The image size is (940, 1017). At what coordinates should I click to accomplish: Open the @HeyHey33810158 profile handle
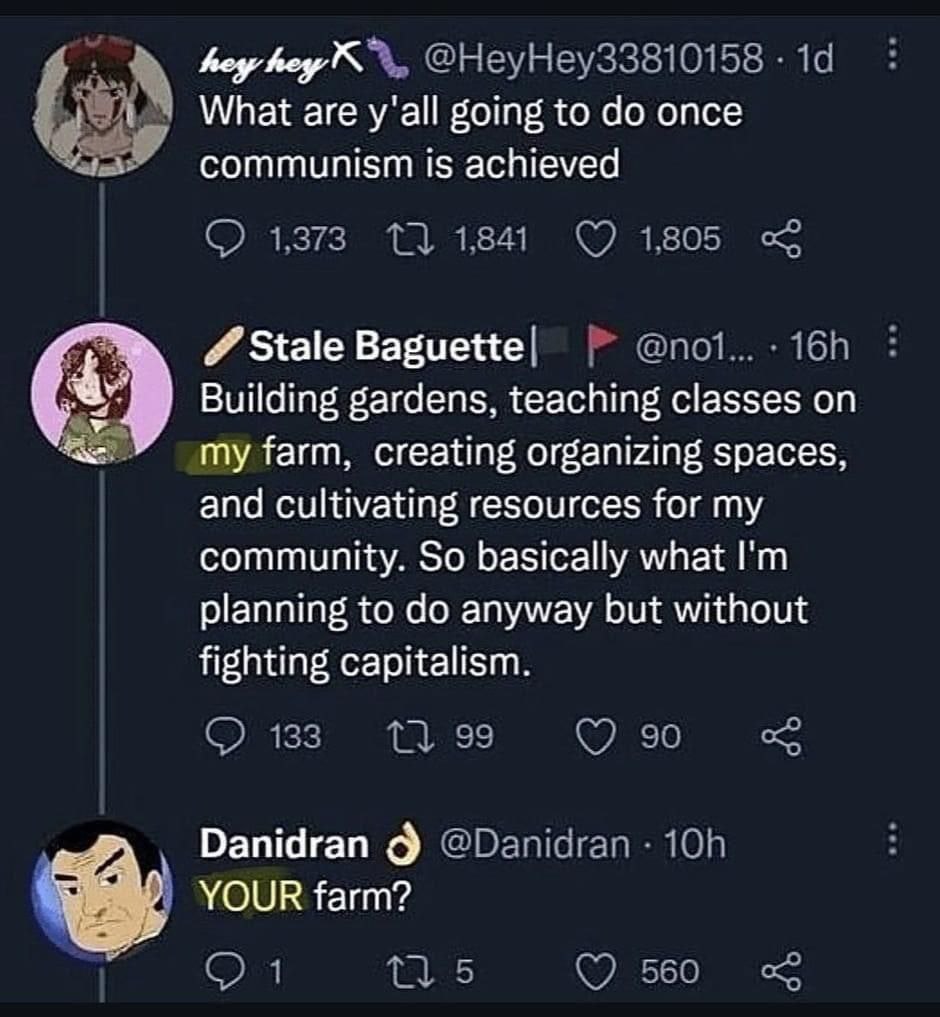pos(593,62)
